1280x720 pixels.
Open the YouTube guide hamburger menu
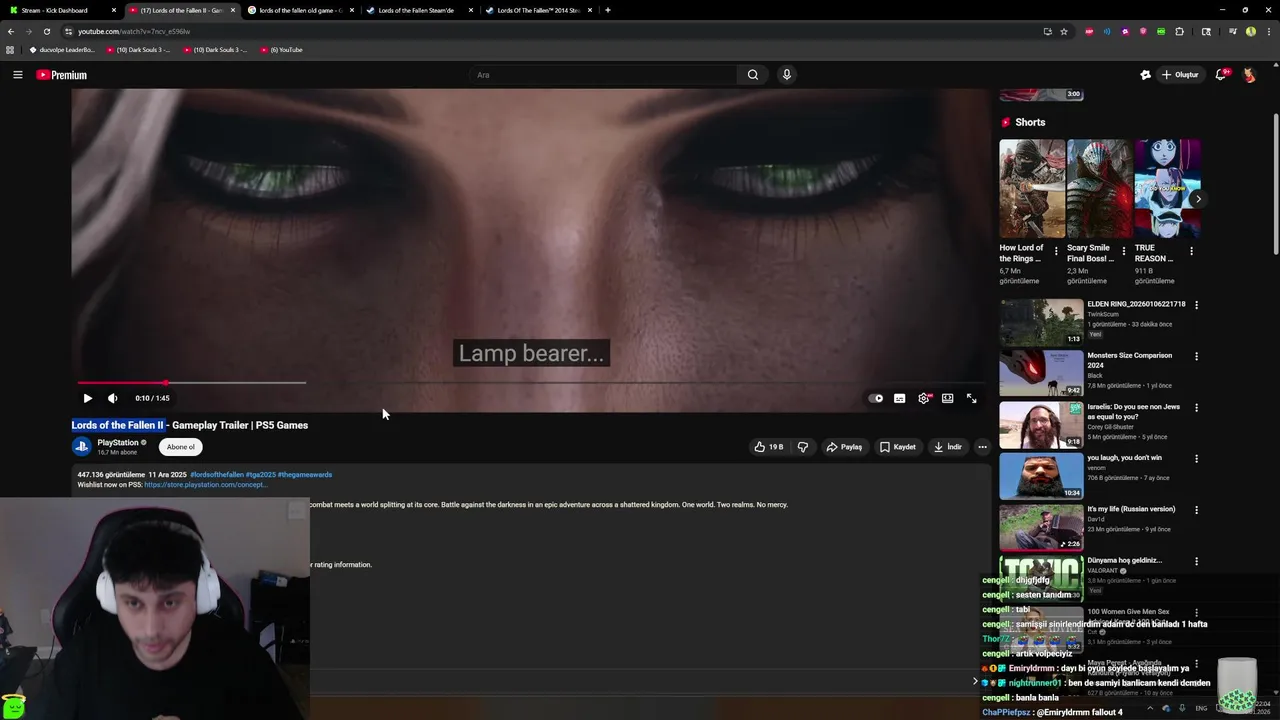click(17, 75)
